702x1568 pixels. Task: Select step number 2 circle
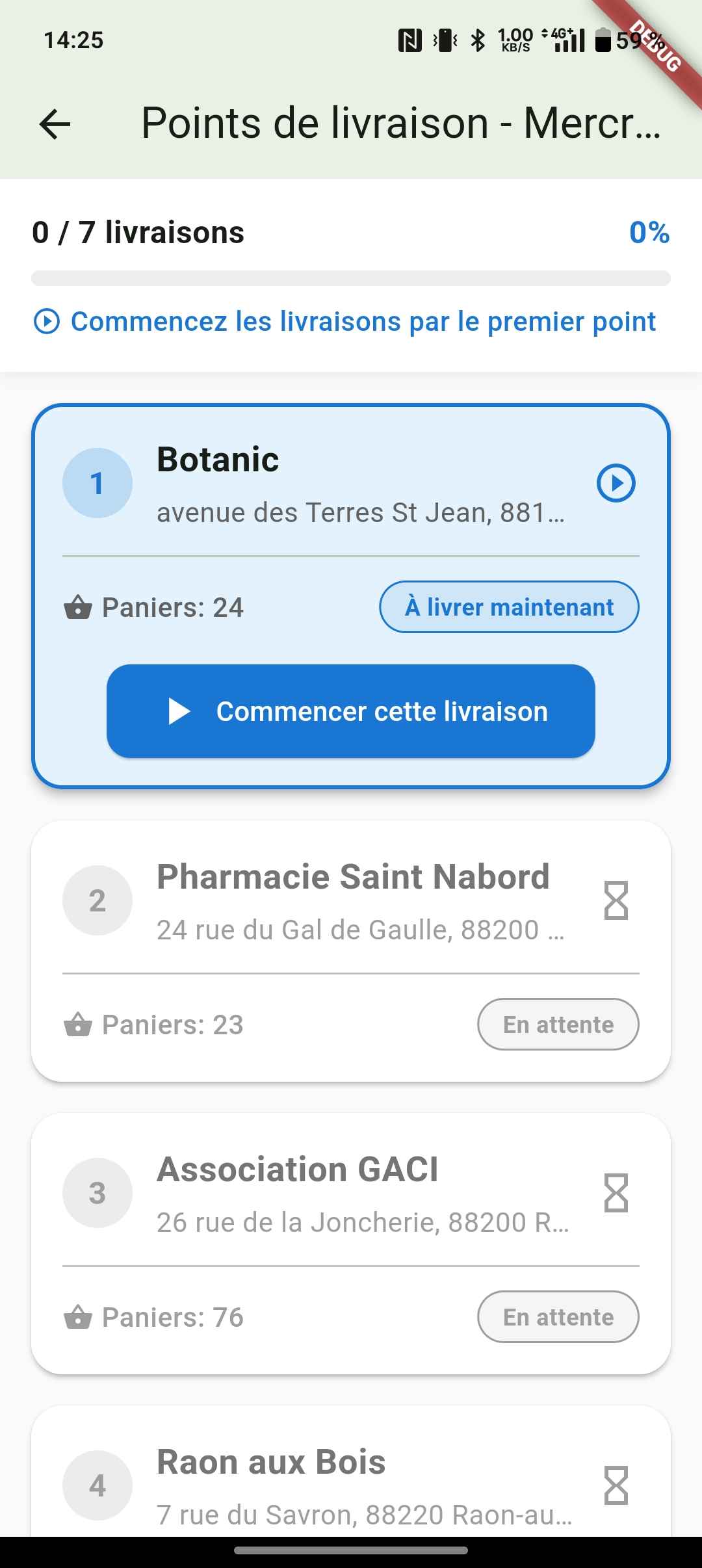tap(97, 900)
